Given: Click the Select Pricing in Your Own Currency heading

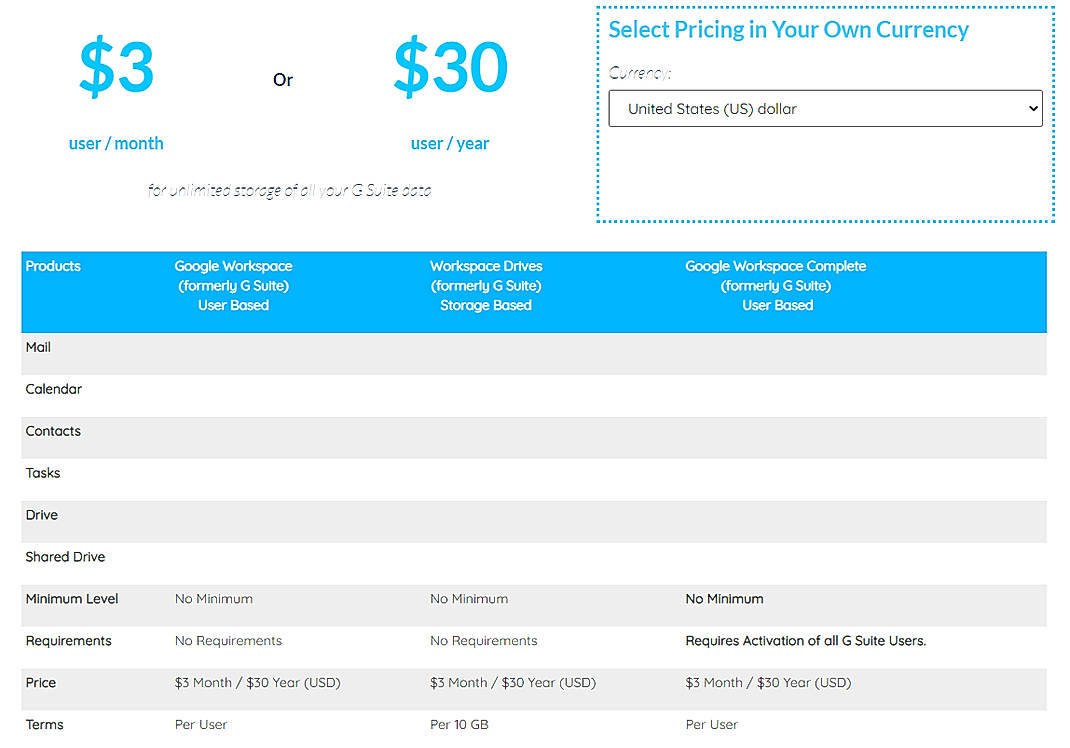Looking at the screenshot, I should (789, 29).
